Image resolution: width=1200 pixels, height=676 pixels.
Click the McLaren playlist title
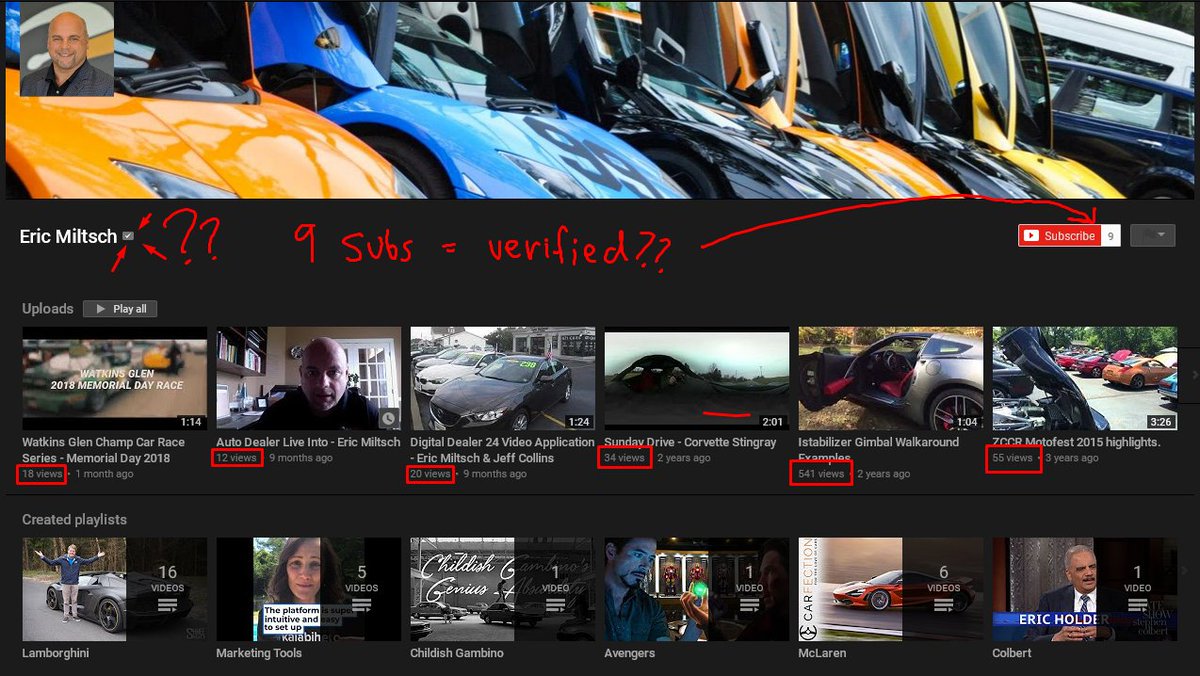(822, 653)
